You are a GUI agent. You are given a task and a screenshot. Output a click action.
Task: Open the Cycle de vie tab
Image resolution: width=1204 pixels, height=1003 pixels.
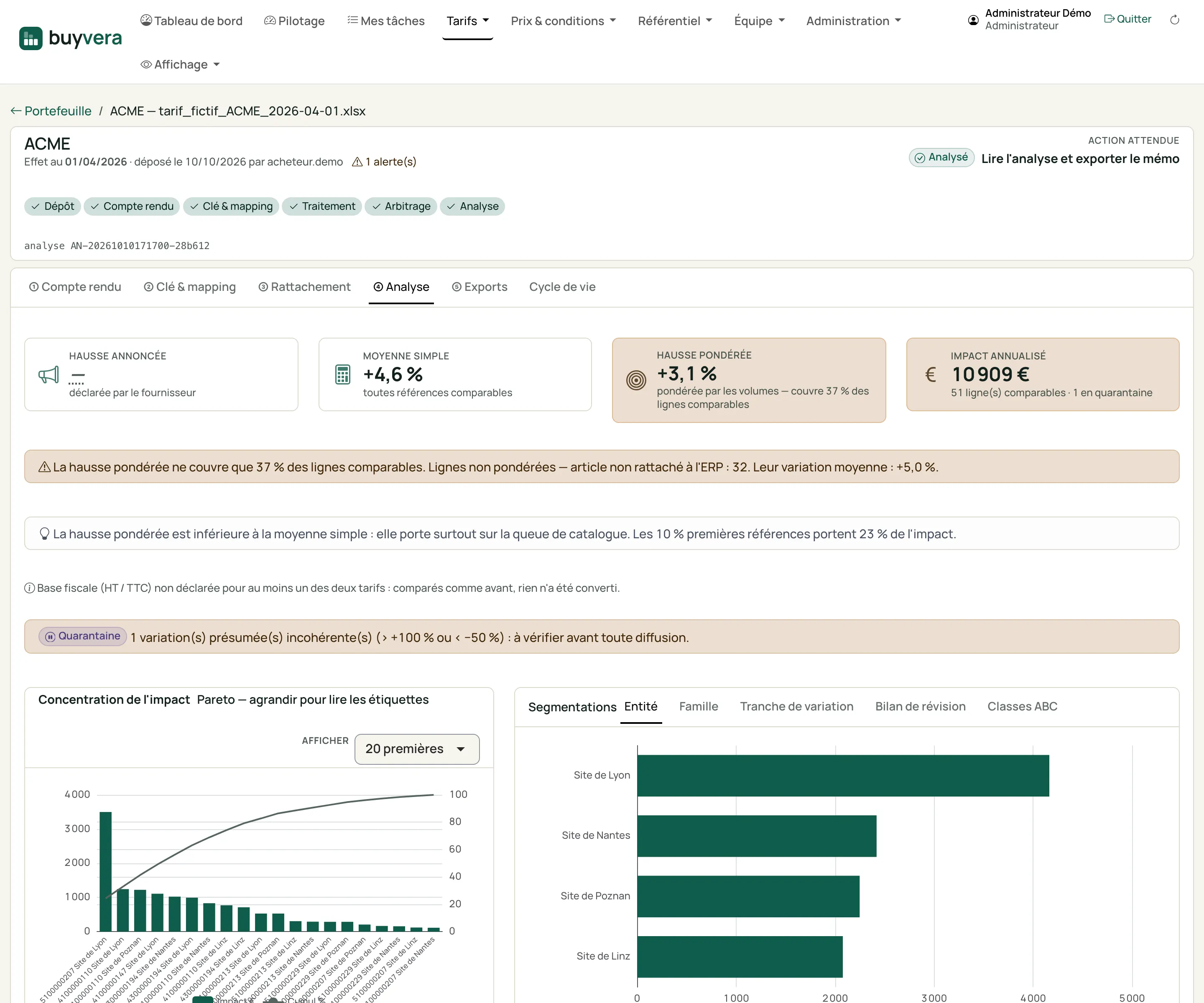pos(562,287)
